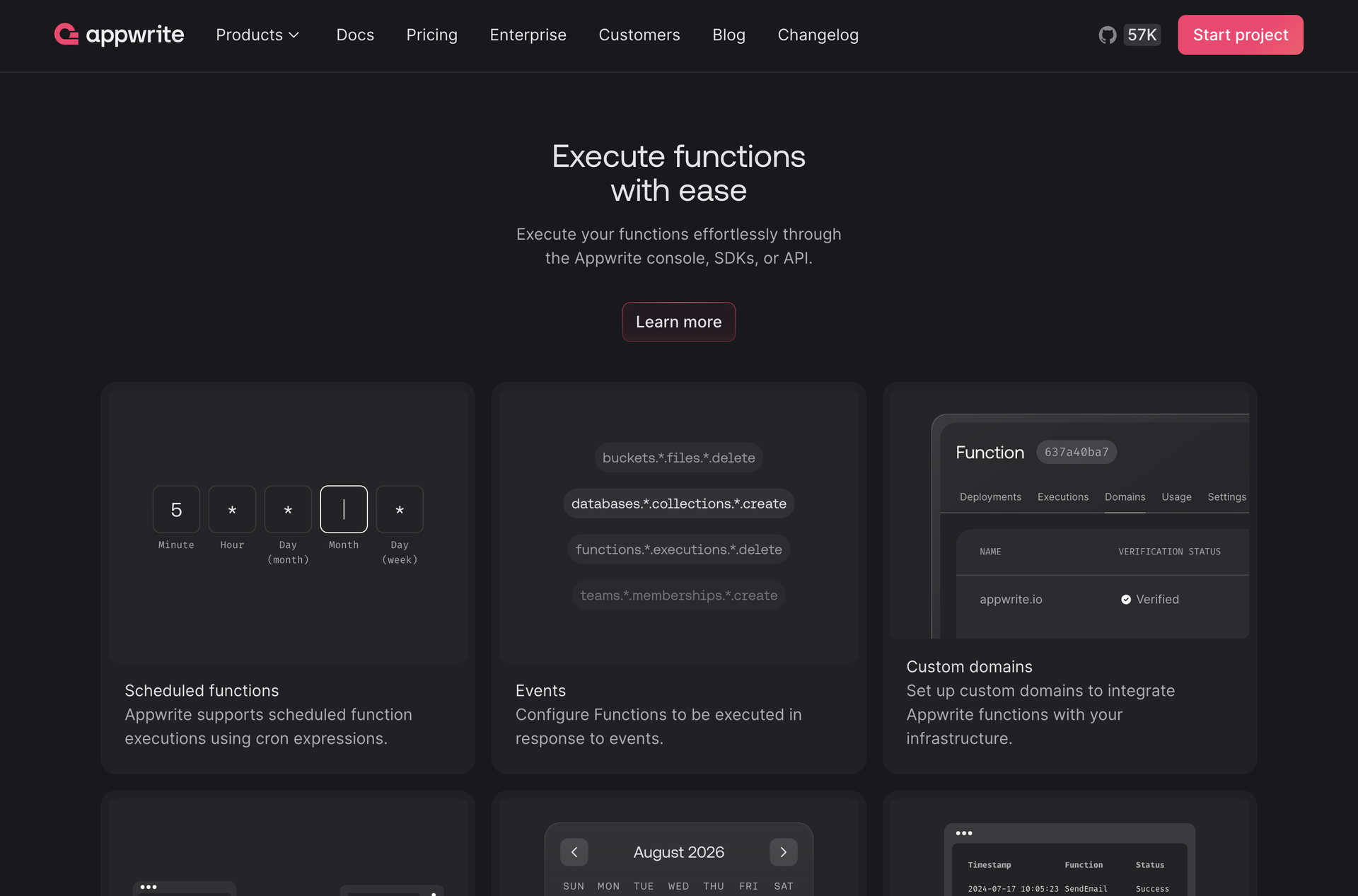Viewport: 1358px width, 896px height.
Task: Switch to the Deployments tab
Action: pyautogui.click(x=990, y=497)
